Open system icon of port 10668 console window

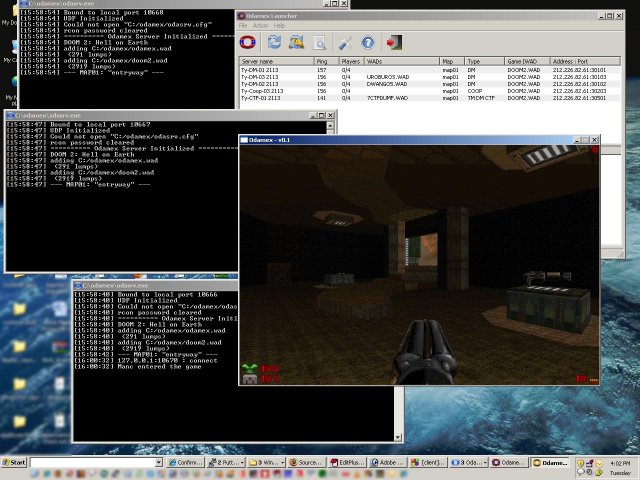coord(24,3)
